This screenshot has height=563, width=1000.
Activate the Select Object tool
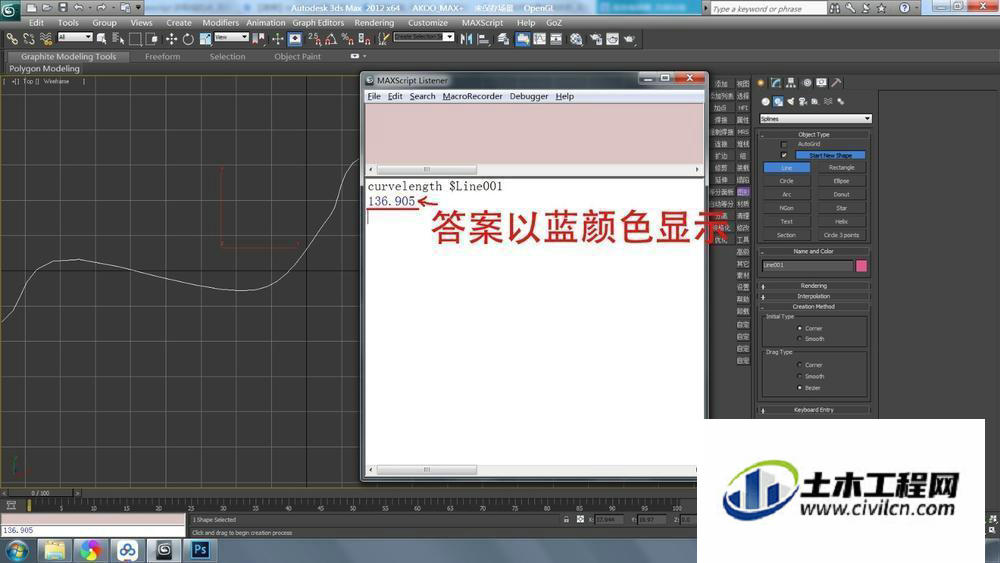point(101,39)
